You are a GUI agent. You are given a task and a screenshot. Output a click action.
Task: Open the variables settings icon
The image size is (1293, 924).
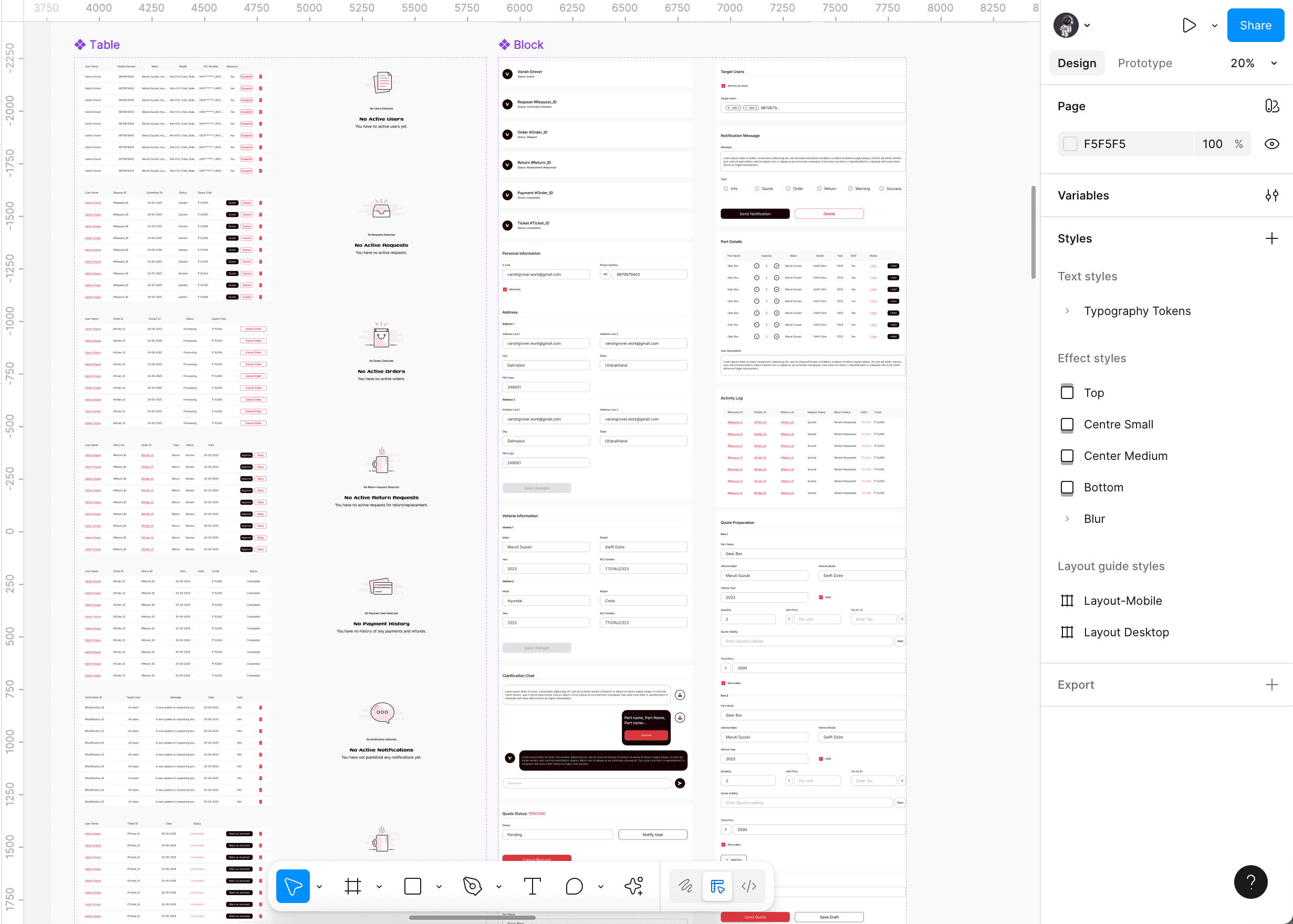click(1271, 195)
